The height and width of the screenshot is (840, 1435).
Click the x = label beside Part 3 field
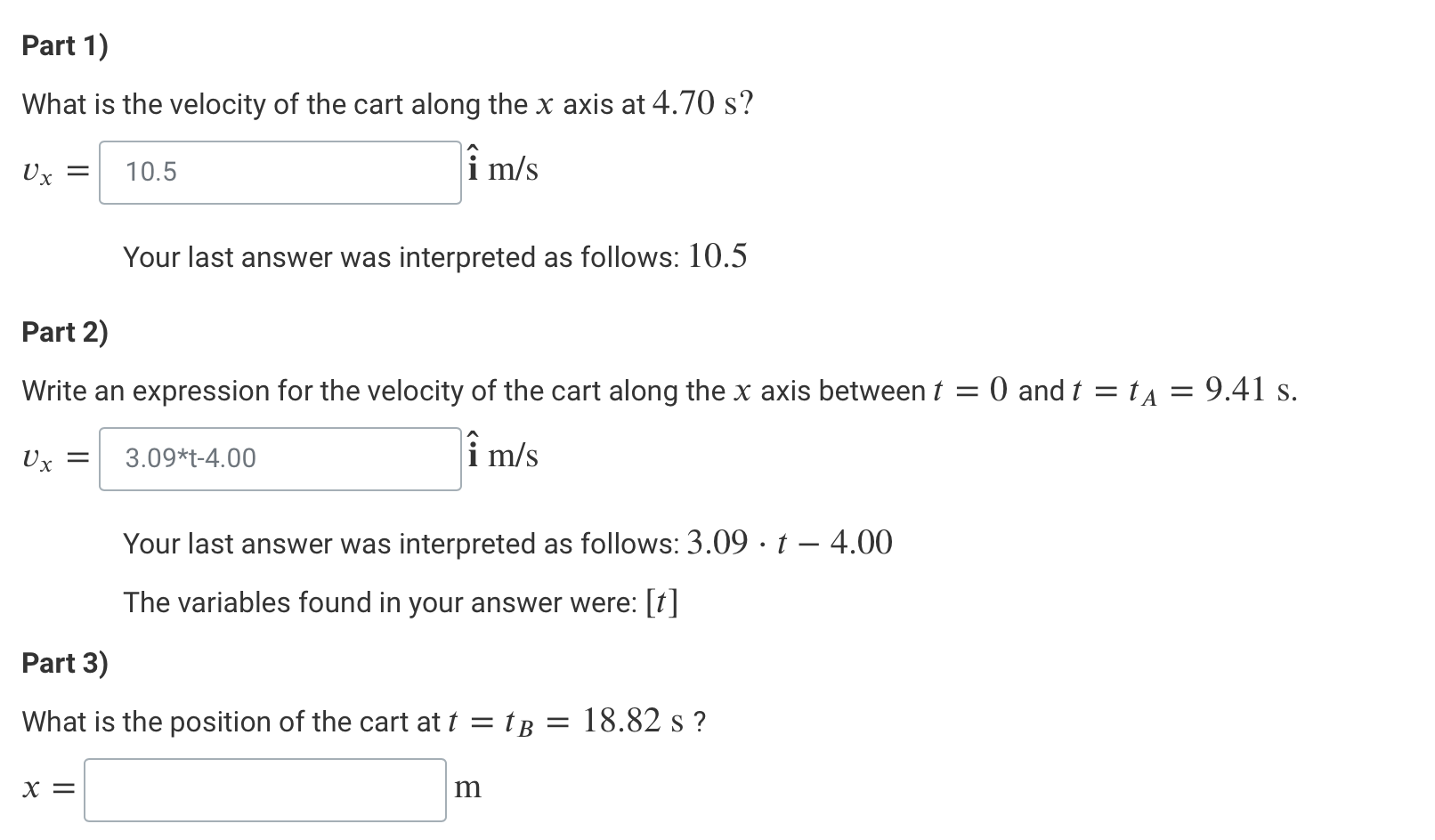tap(46, 787)
